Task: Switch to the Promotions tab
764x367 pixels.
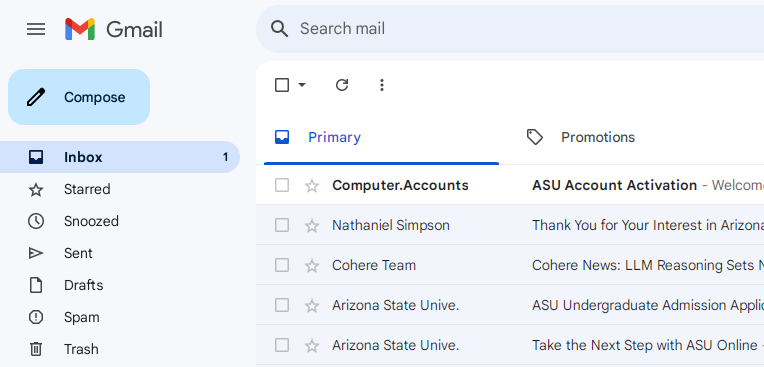Action: (581, 137)
